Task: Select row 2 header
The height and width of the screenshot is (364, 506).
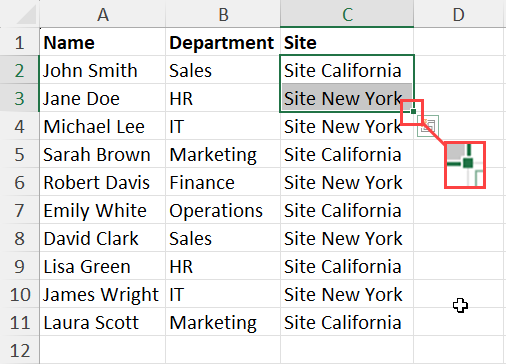Action: 20,70
